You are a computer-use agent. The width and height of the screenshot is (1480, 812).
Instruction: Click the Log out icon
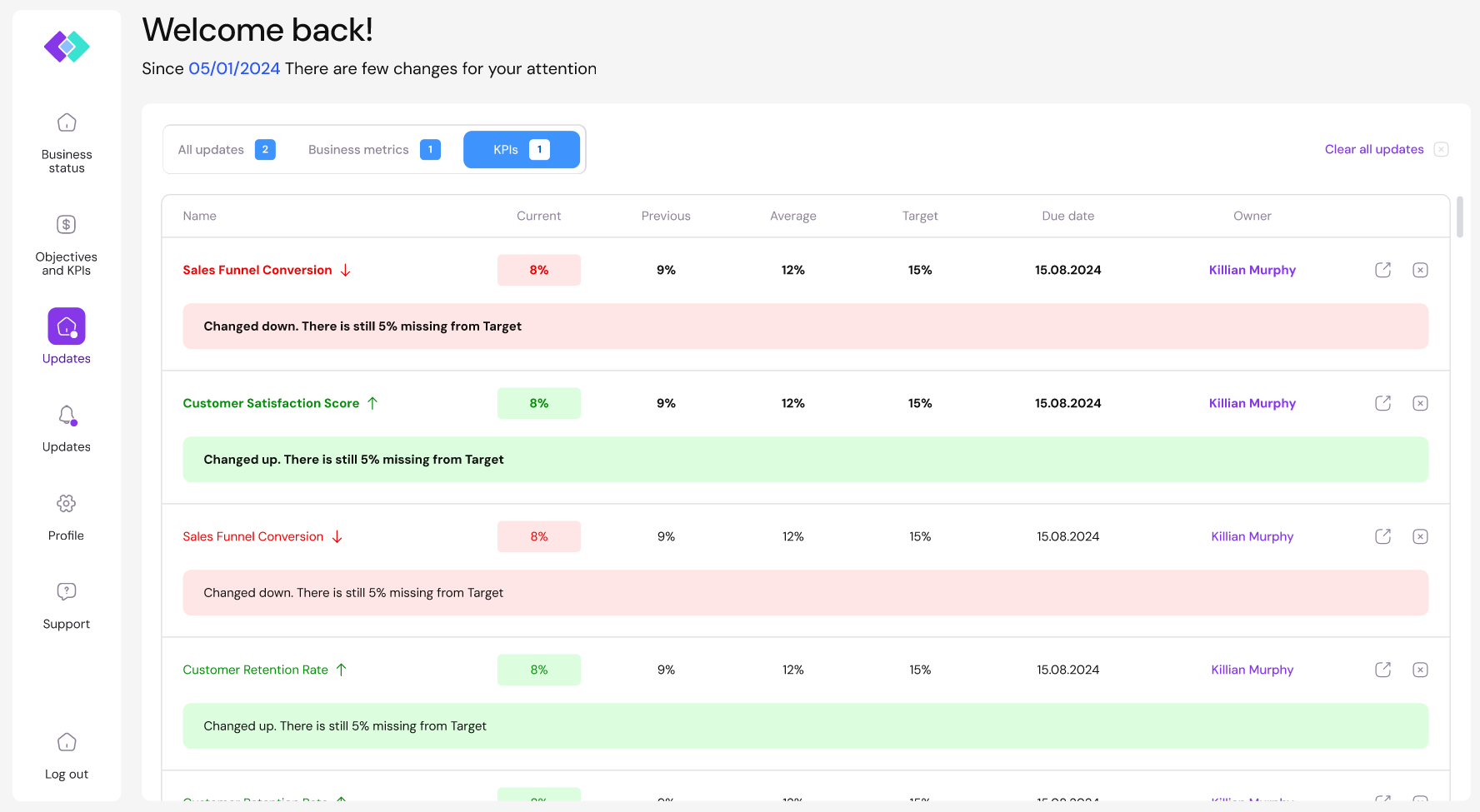[67, 742]
